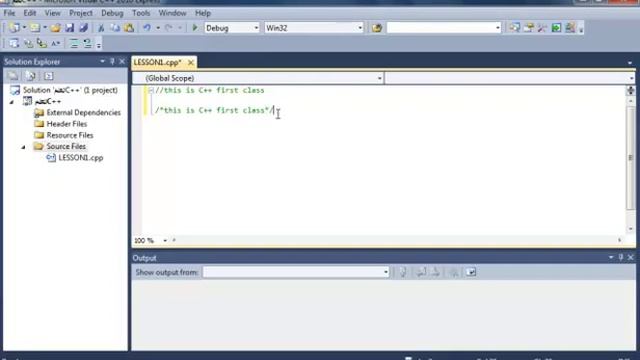
Task: Click the Save All icon
Action: (x=84, y=28)
